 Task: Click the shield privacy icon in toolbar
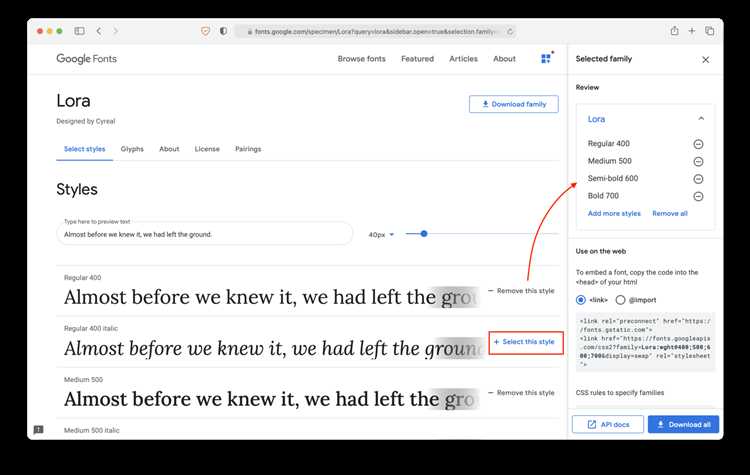(x=205, y=31)
